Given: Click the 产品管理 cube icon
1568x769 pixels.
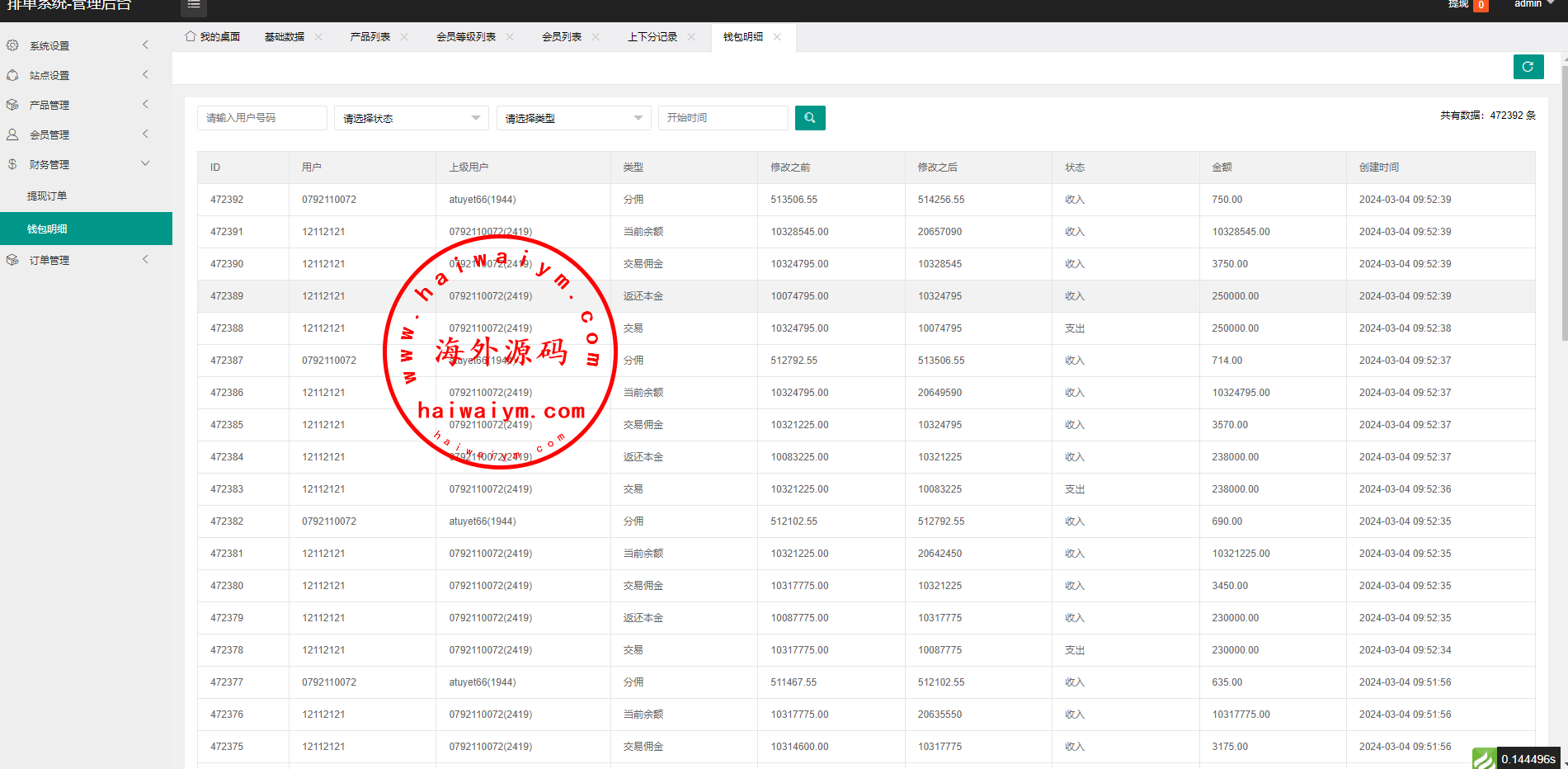Looking at the screenshot, I should click(x=12, y=105).
